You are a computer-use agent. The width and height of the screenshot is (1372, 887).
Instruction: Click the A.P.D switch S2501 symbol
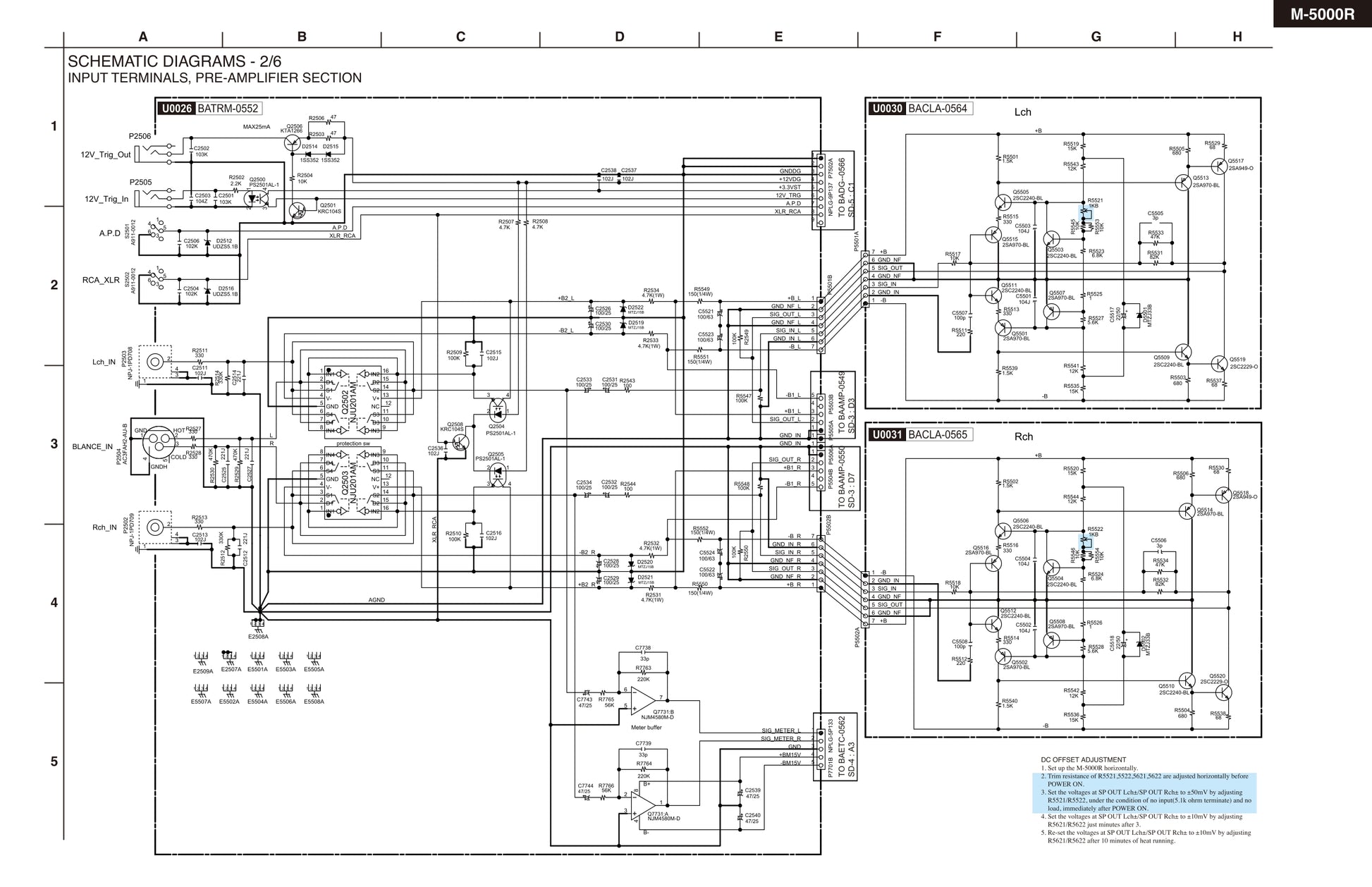pyautogui.click(x=157, y=231)
